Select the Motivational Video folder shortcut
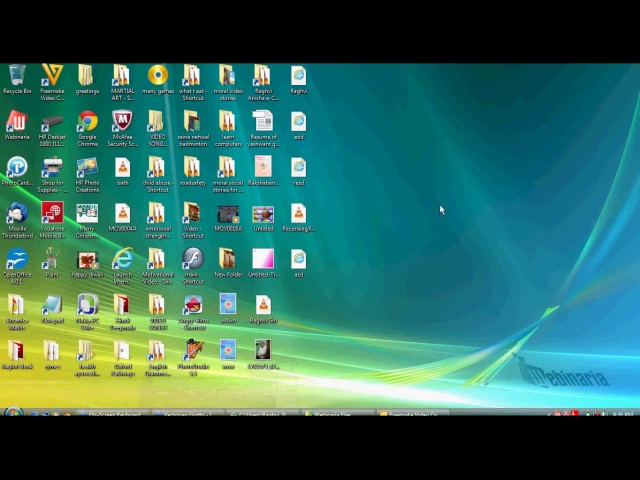 tap(158, 266)
